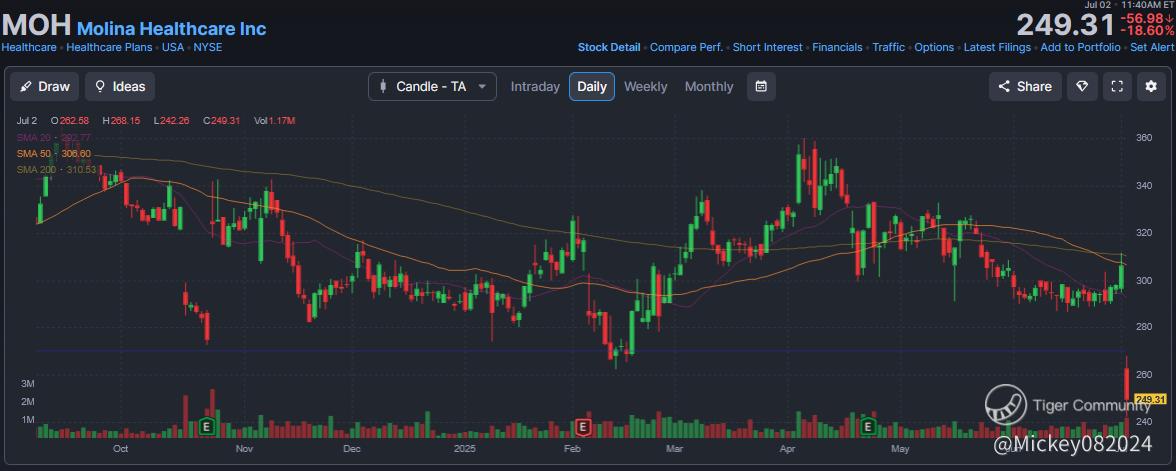Open chart settings gear
The image size is (1176, 471).
pos(1151,86)
